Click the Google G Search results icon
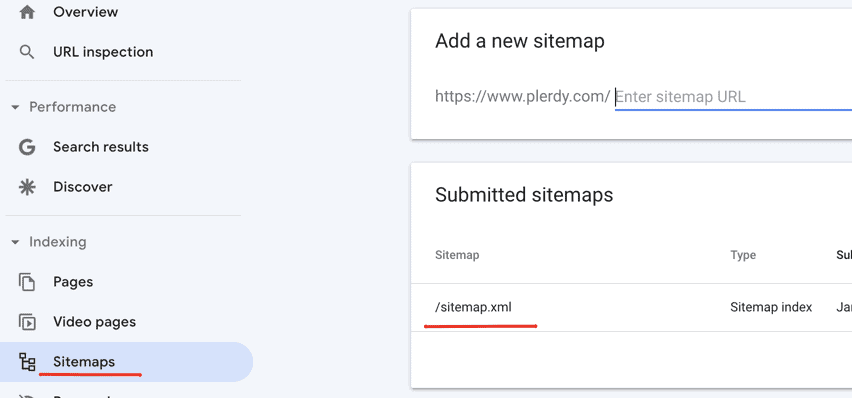The height and width of the screenshot is (398, 852). click(27, 147)
